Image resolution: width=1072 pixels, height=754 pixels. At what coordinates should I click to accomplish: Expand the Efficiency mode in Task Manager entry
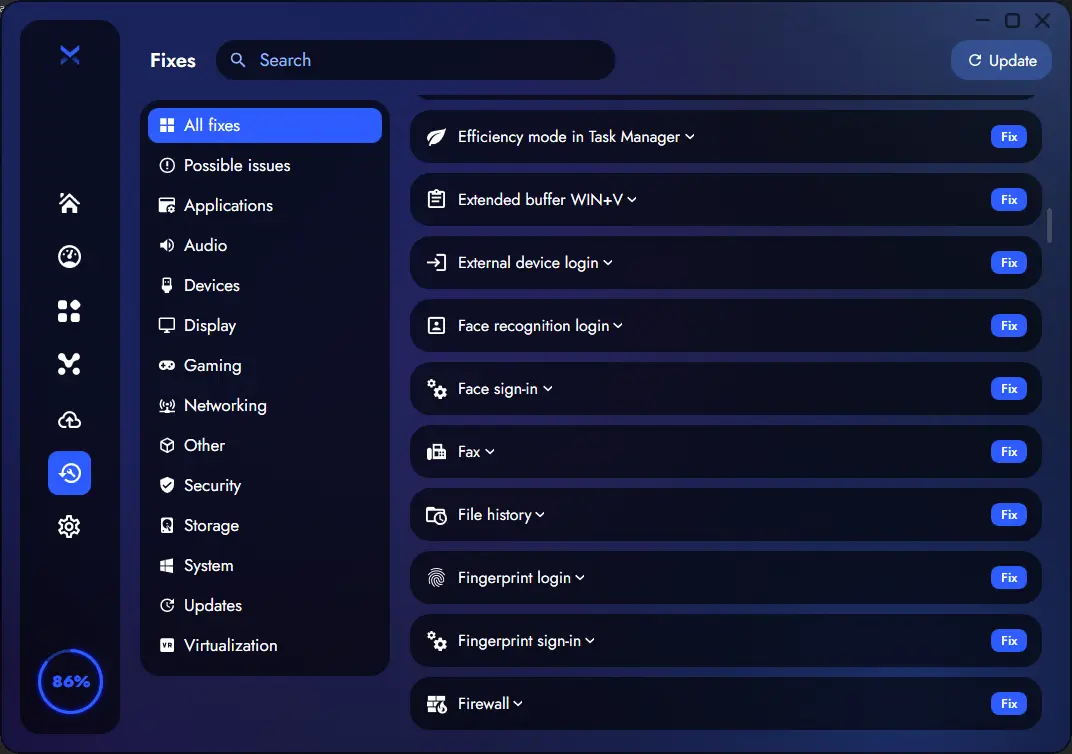(689, 137)
